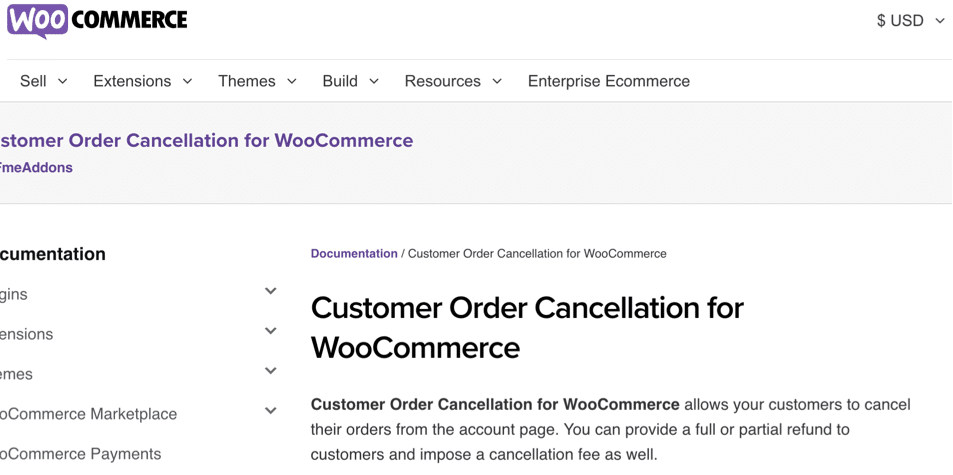
Task: Open the Sell menu
Action: (44, 81)
